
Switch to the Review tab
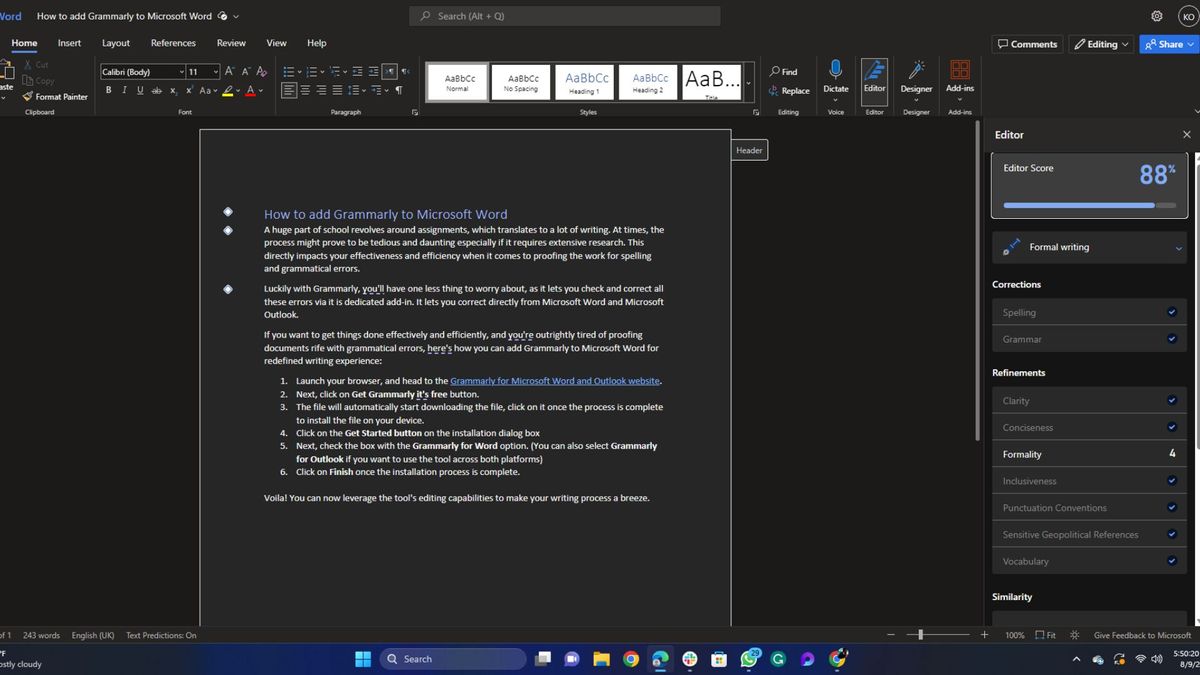click(231, 43)
